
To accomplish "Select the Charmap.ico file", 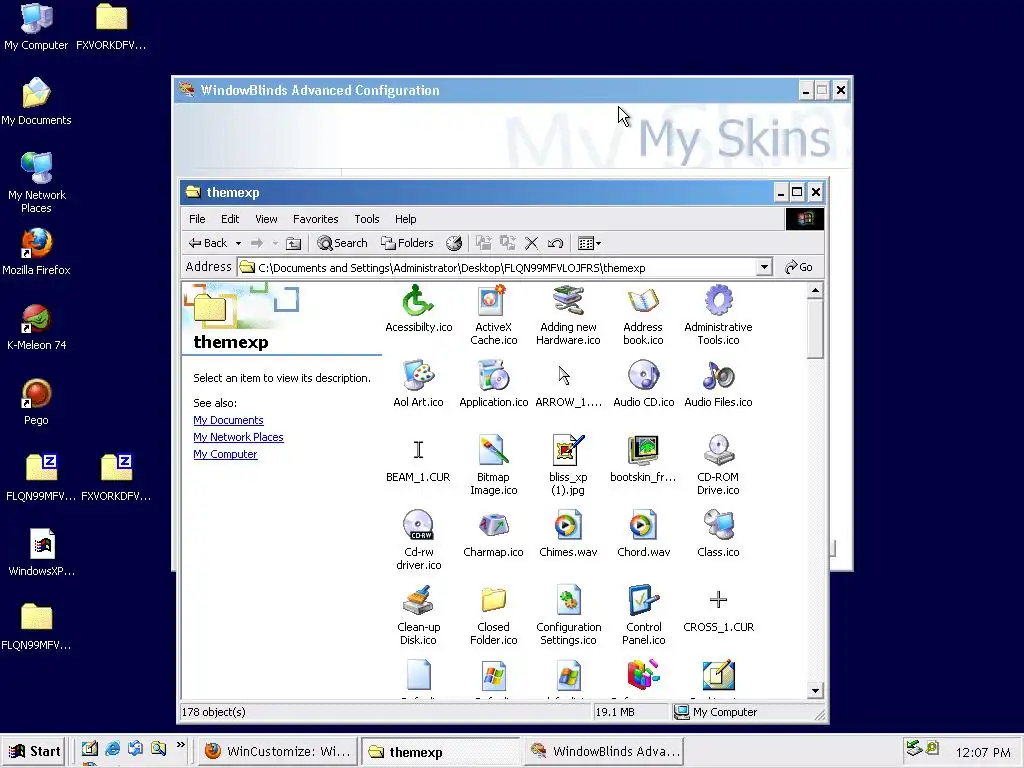I will pyautogui.click(x=494, y=534).
